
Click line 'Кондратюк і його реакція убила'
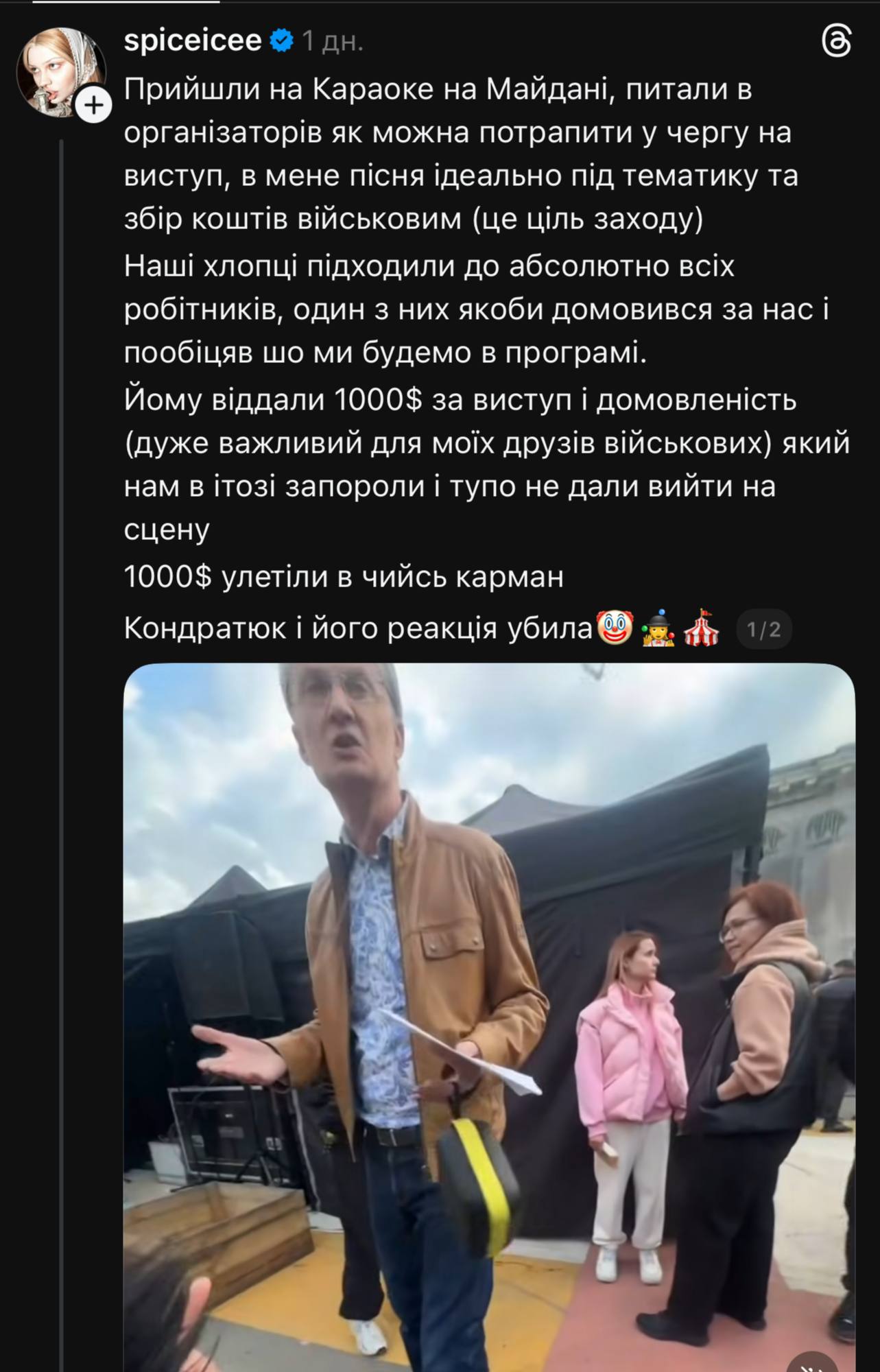tap(357, 628)
